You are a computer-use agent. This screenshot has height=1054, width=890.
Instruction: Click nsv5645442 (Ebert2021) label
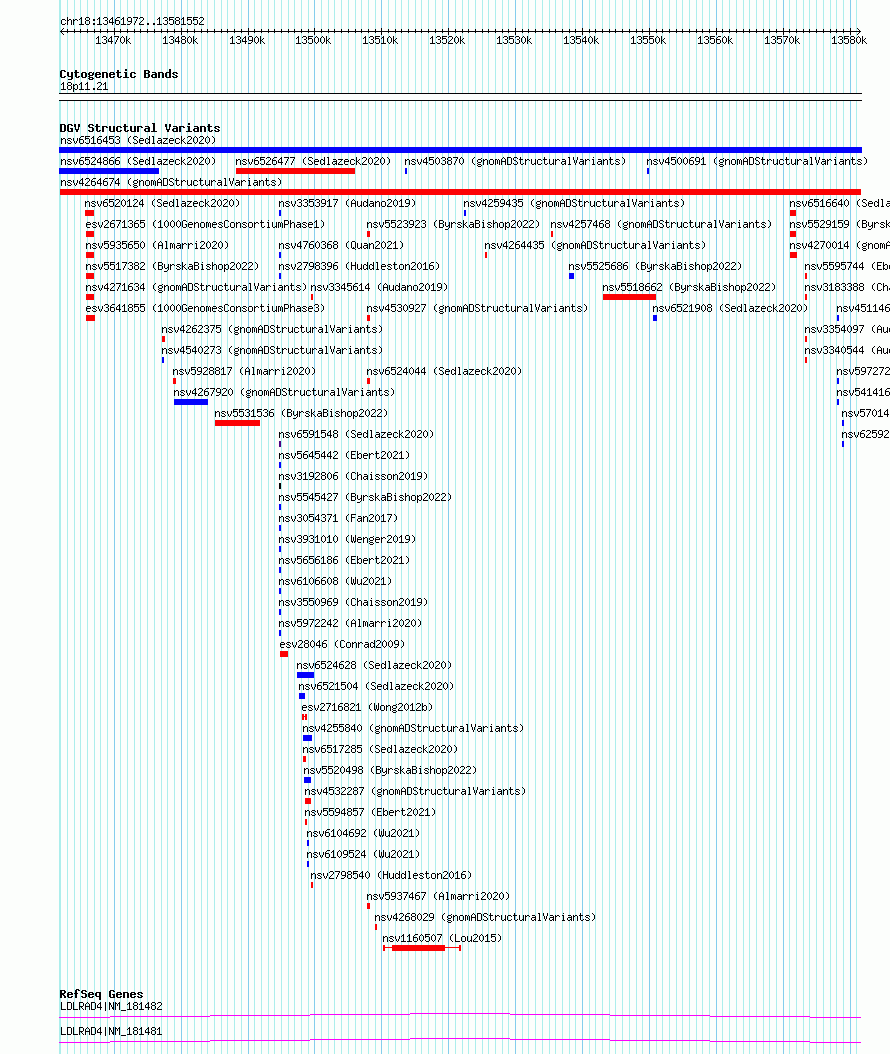tap(344, 455)
